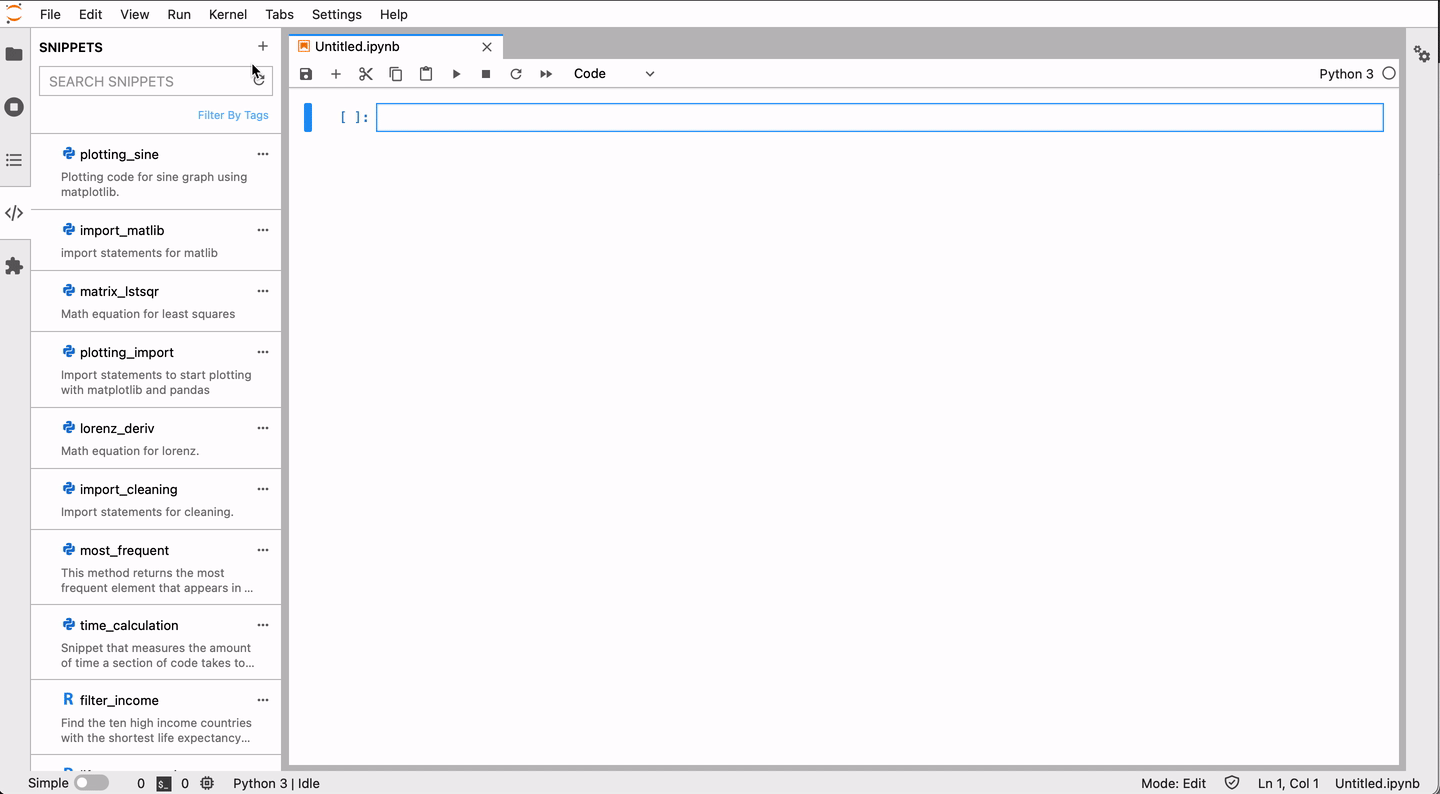
Task: Open more actions for lorenz_deriv snippet
Action: (x=263, y=428)
